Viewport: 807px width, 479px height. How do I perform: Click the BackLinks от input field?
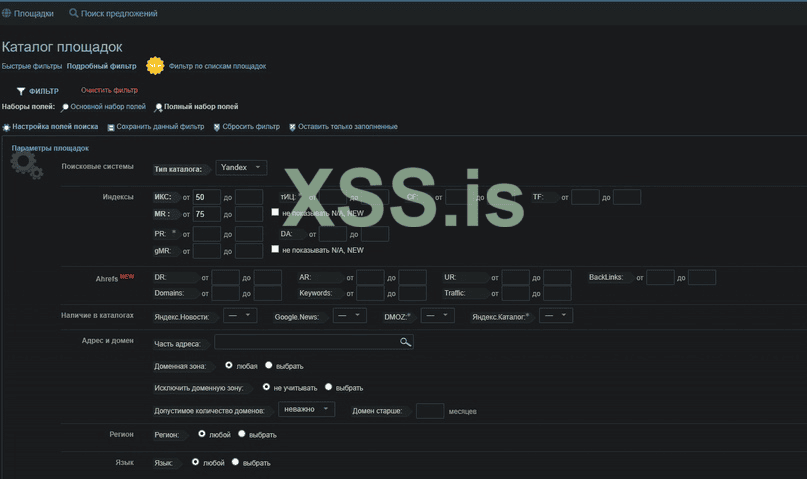point(660,277)
